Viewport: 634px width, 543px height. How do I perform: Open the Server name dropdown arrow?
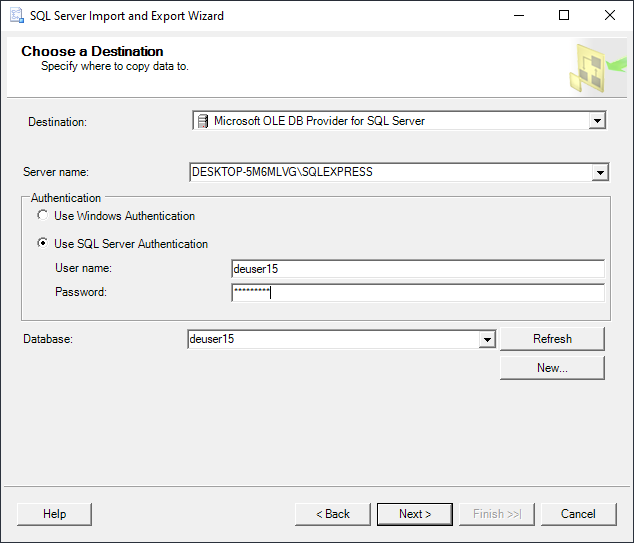(x=600, y=173)
